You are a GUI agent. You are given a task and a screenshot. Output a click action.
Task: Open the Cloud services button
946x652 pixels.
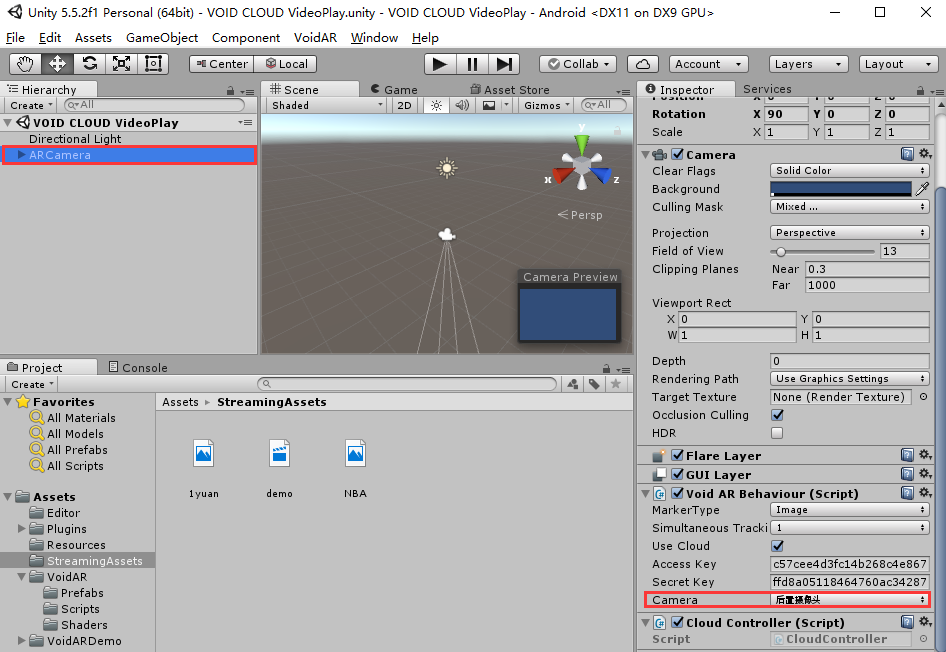[643, 64]
